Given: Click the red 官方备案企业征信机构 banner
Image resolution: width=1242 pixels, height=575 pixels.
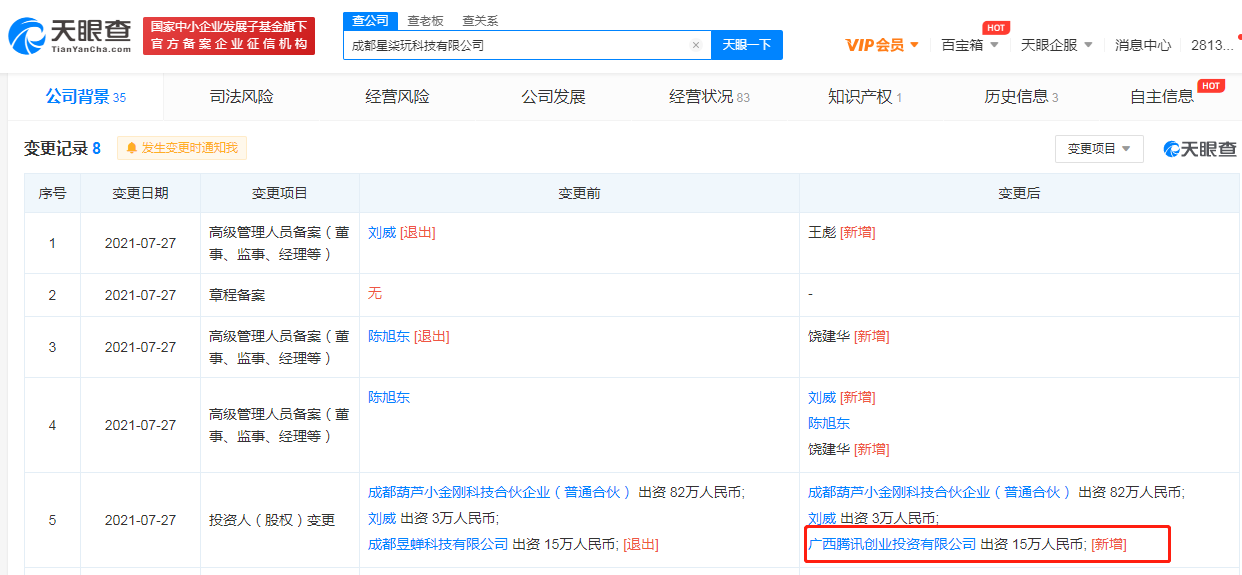Looking at the screenshot, I should [229, 36].
